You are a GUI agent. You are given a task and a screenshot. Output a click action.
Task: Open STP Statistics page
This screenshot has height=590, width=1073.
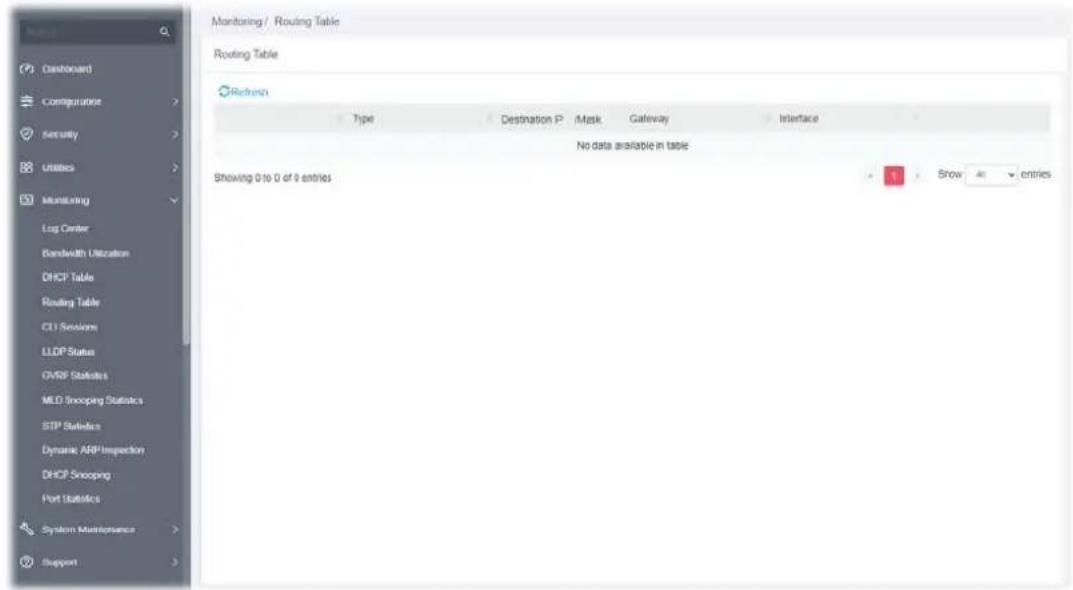[71, 426]
